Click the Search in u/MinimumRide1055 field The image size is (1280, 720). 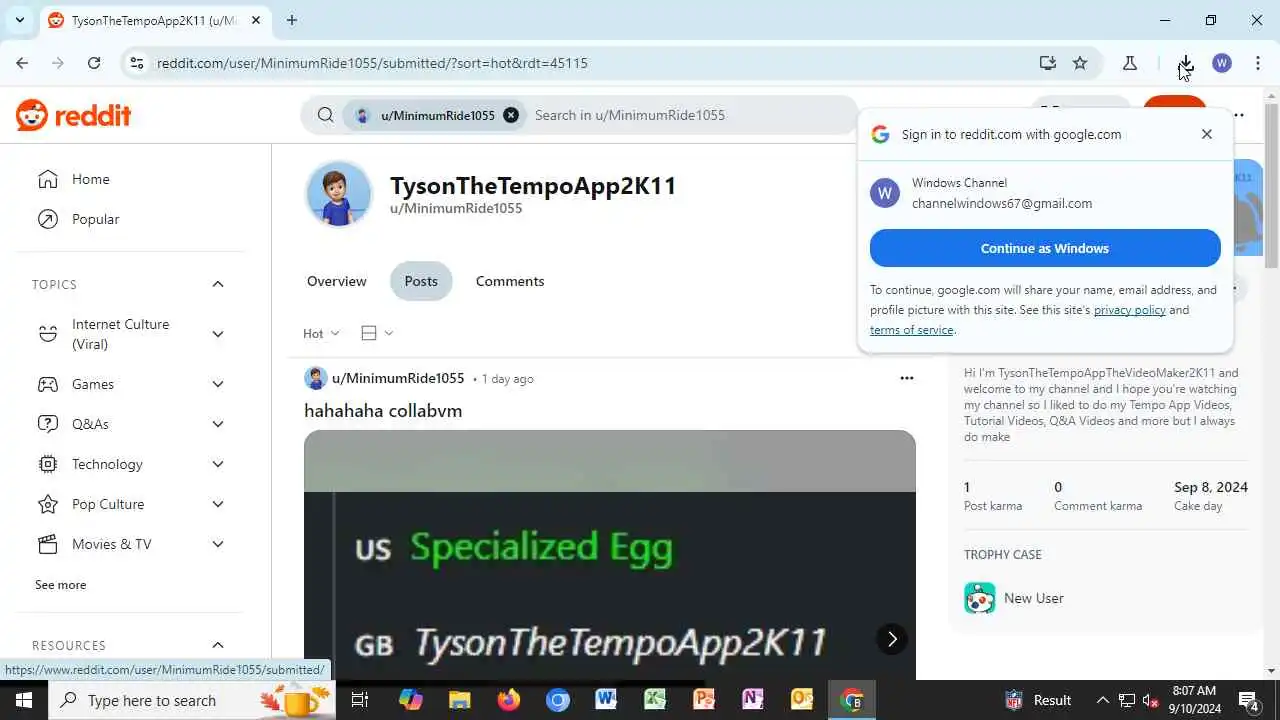click(690, 115)
